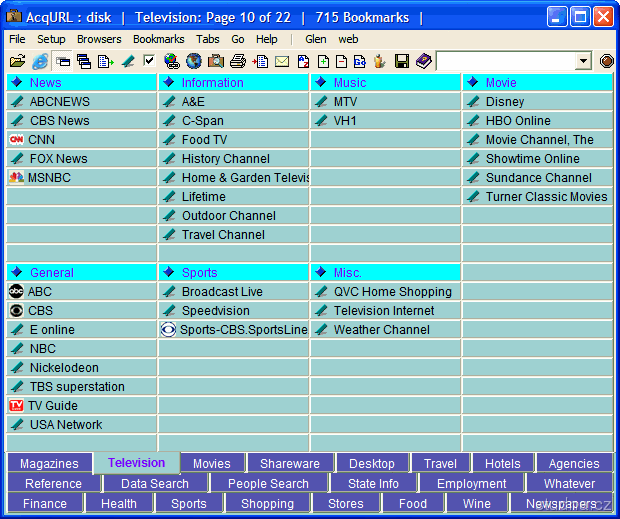This screenshot has width=620, height=519.
Task: Open the History Channel bookmark
Action: (225, 159)
